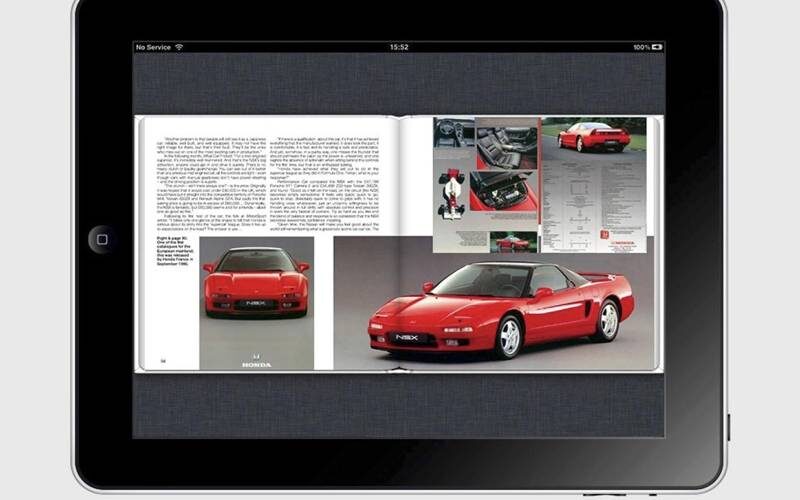Tap the No Service carrier text
This screenshot has height=500, width=800.
coord(153,47)
